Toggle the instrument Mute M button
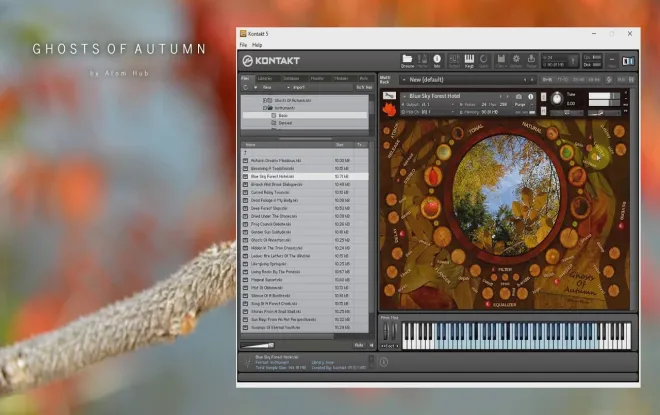Screen dimensions: 660x415 [543, 111]
